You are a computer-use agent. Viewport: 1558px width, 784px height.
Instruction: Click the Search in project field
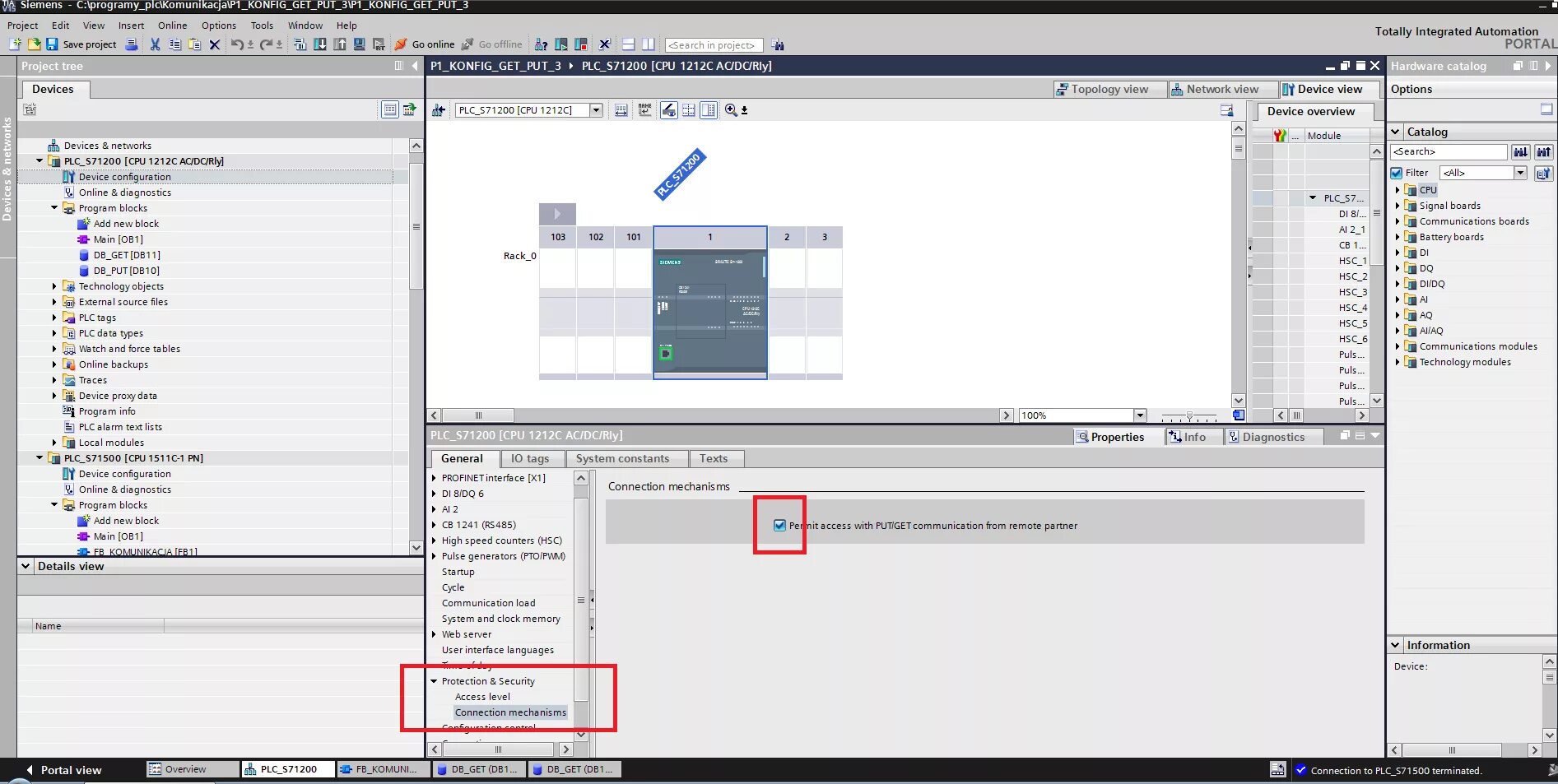coord(714,45)
